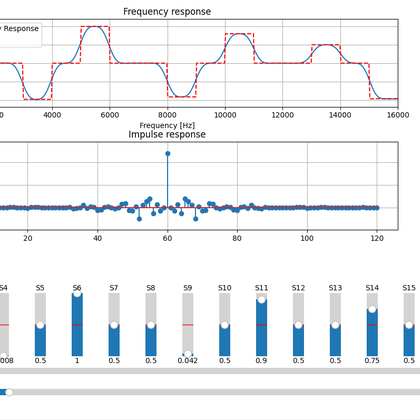Click the '4000' frequency tick label
This screenshot has height=420, width=420.
coord(52,115)
